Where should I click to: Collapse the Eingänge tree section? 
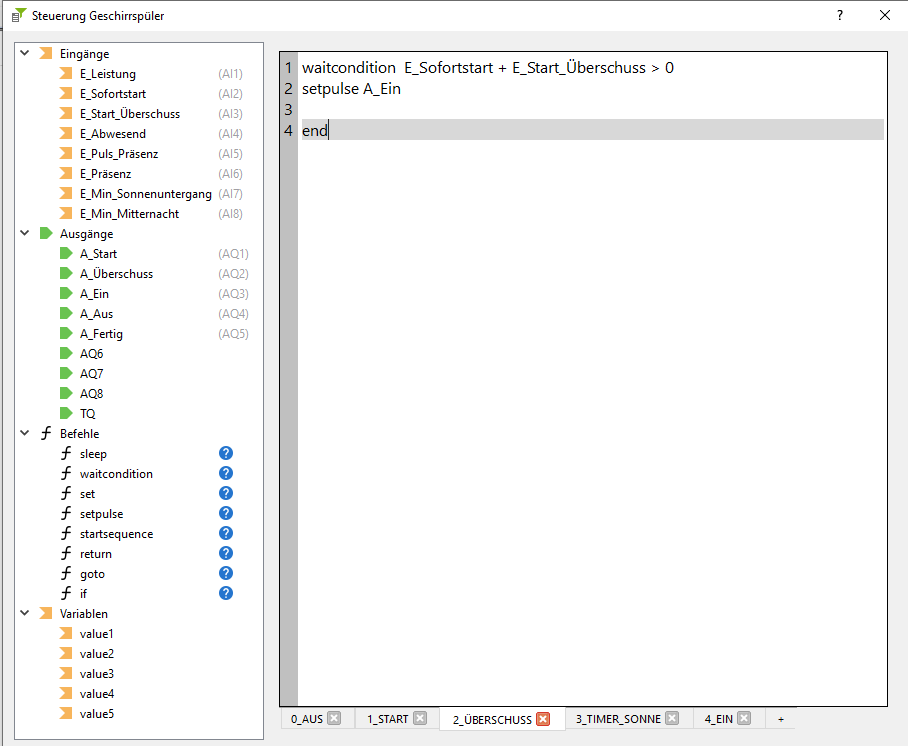[x=25, y=53]
